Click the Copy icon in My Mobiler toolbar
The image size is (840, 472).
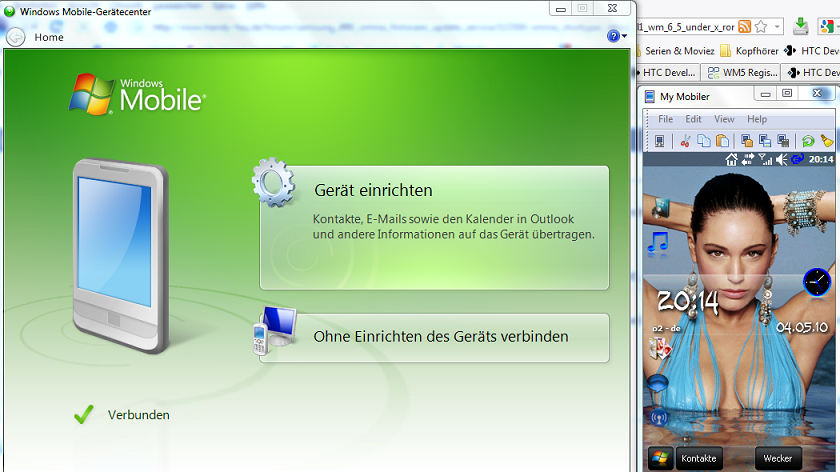(704, 141)
